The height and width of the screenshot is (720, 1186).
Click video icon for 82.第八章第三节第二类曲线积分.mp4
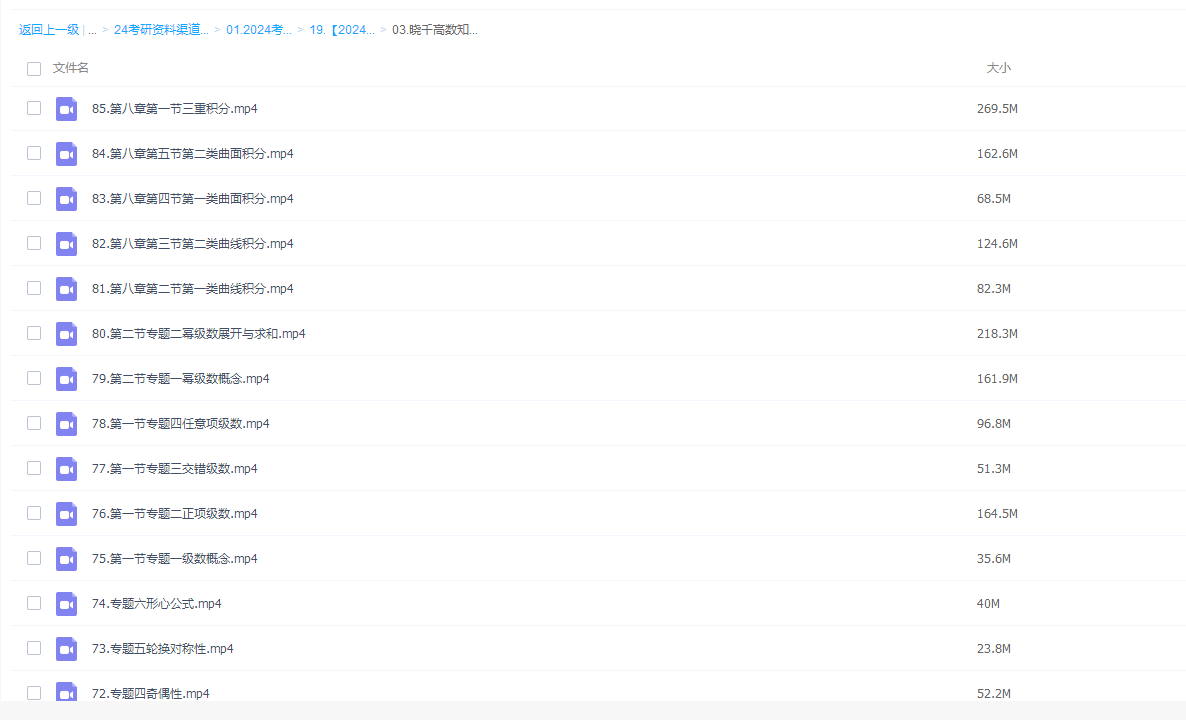coord(66,244)
